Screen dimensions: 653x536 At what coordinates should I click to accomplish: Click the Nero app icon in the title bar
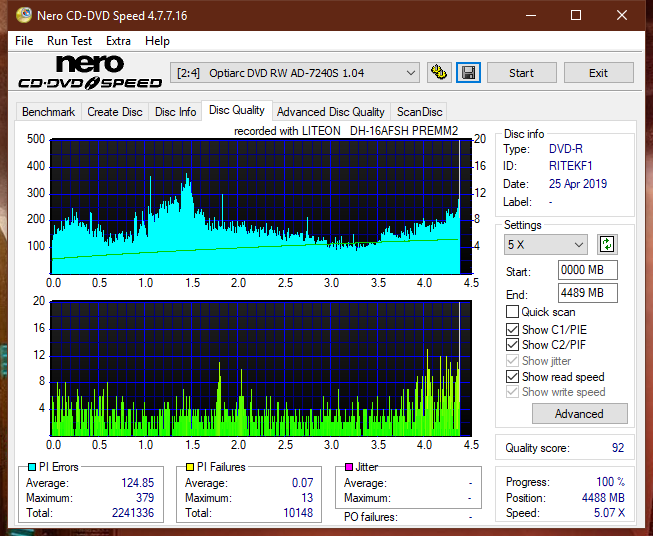23,15
